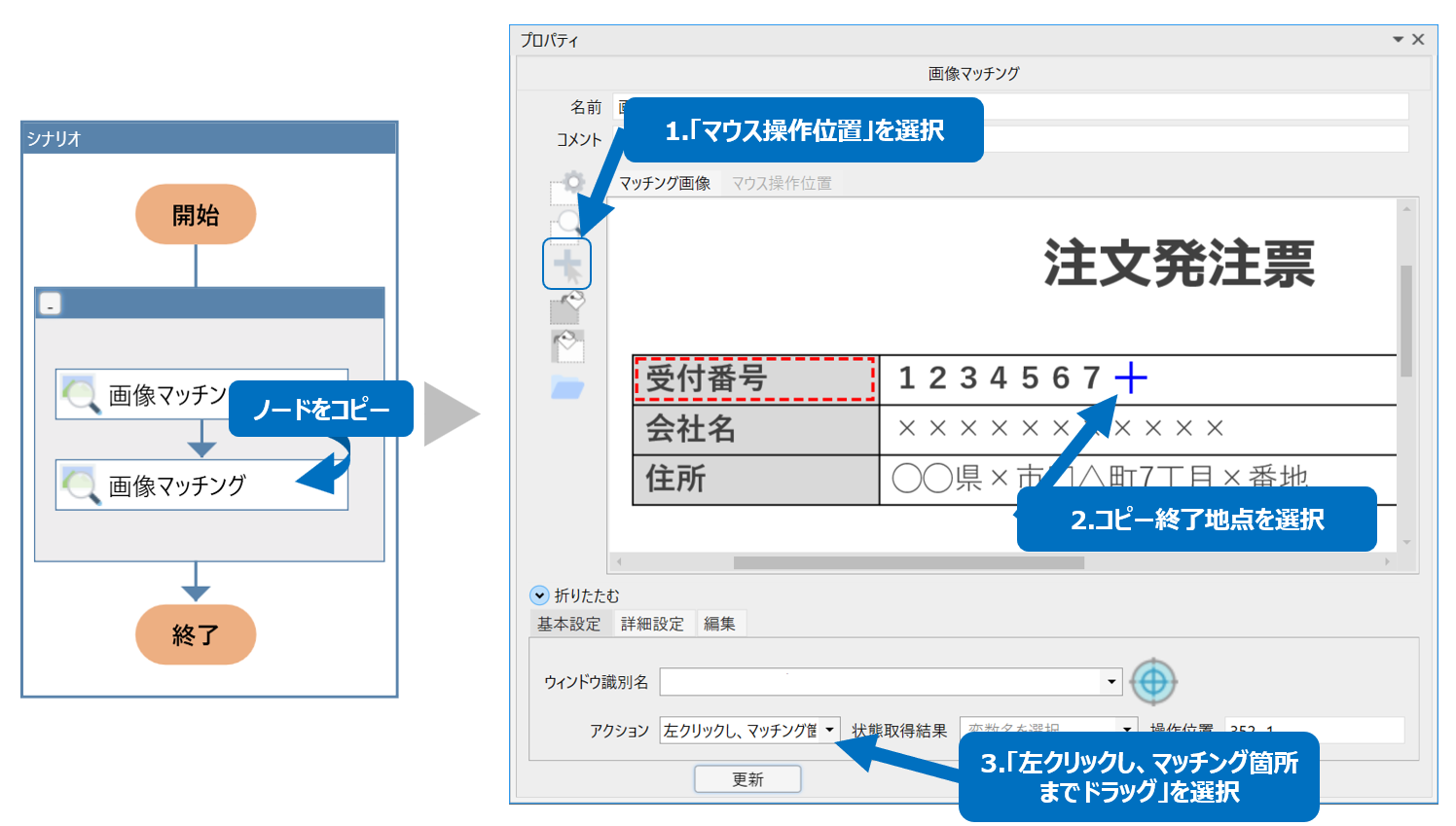
Task: Click the fill-inside-selection paint bucket icon
Action: [x=566, y=307]
